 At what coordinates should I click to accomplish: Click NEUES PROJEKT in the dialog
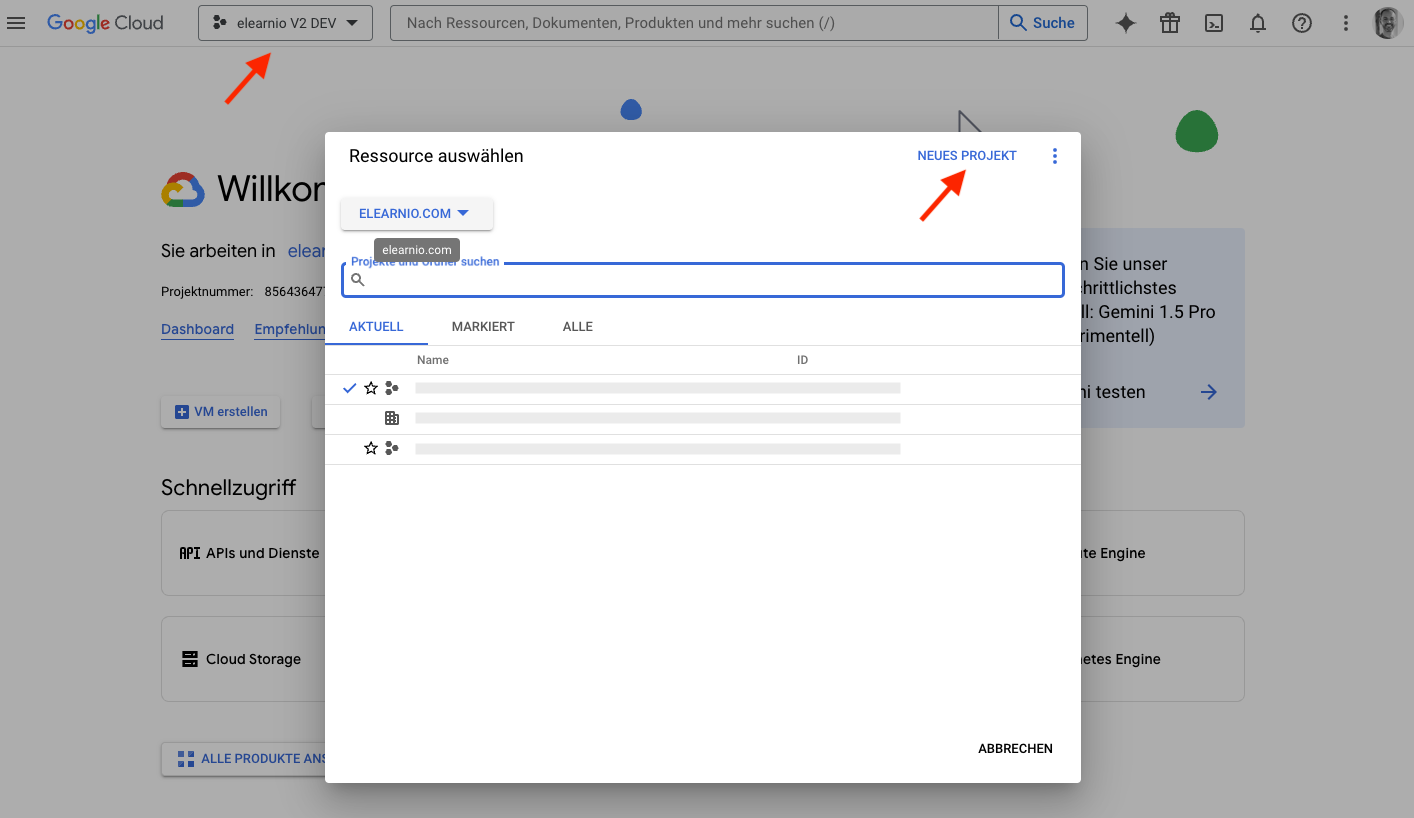click(x=967, y=156)
